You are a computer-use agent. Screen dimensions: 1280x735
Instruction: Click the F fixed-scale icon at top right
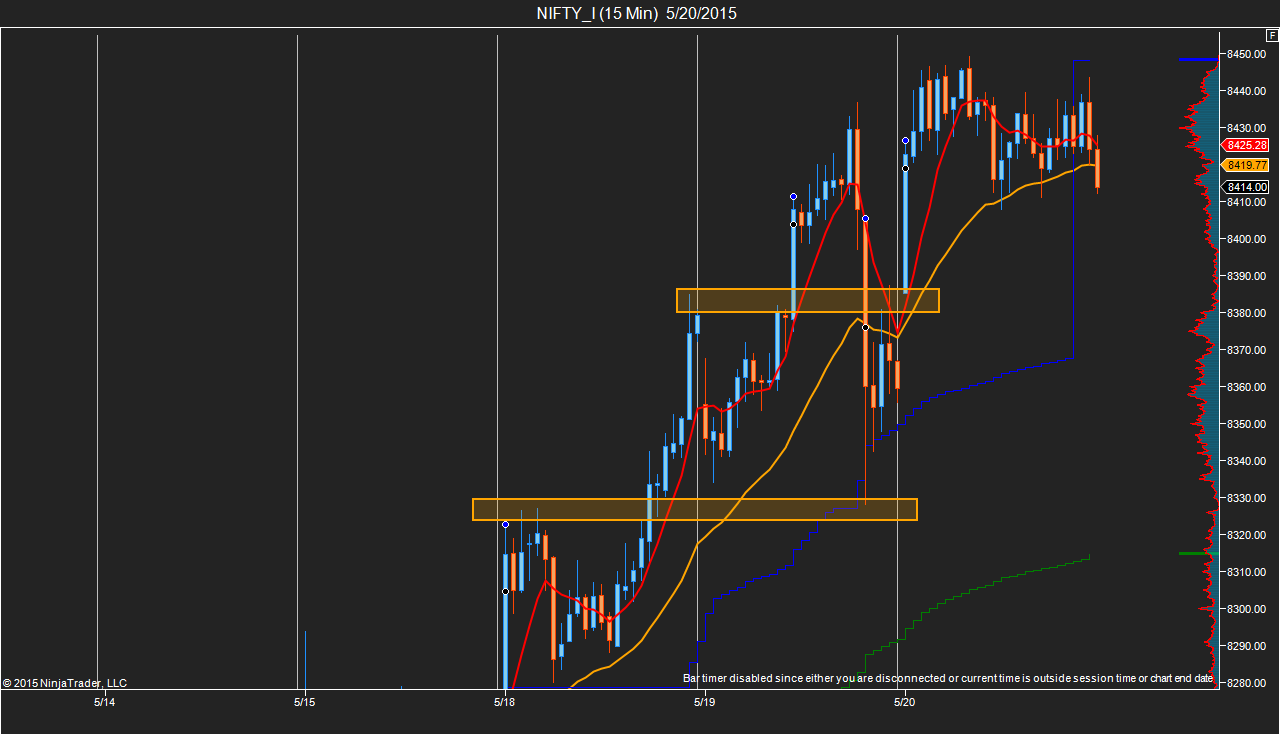pos(1272,35)
